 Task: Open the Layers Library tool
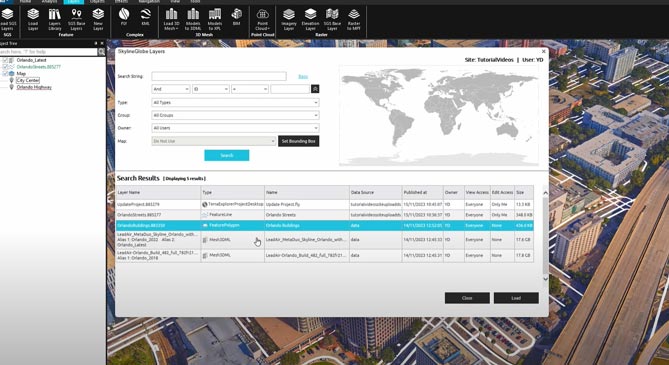click(55, 19)
